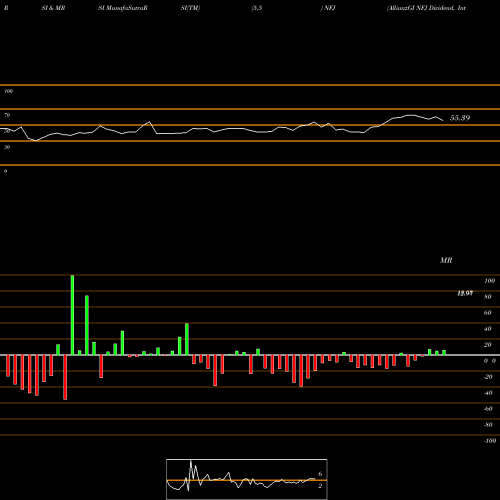Click the 'AllianzGI NFJ Dividend, Int' title
This screenshot has height=500, width=500.
(426, 8)
